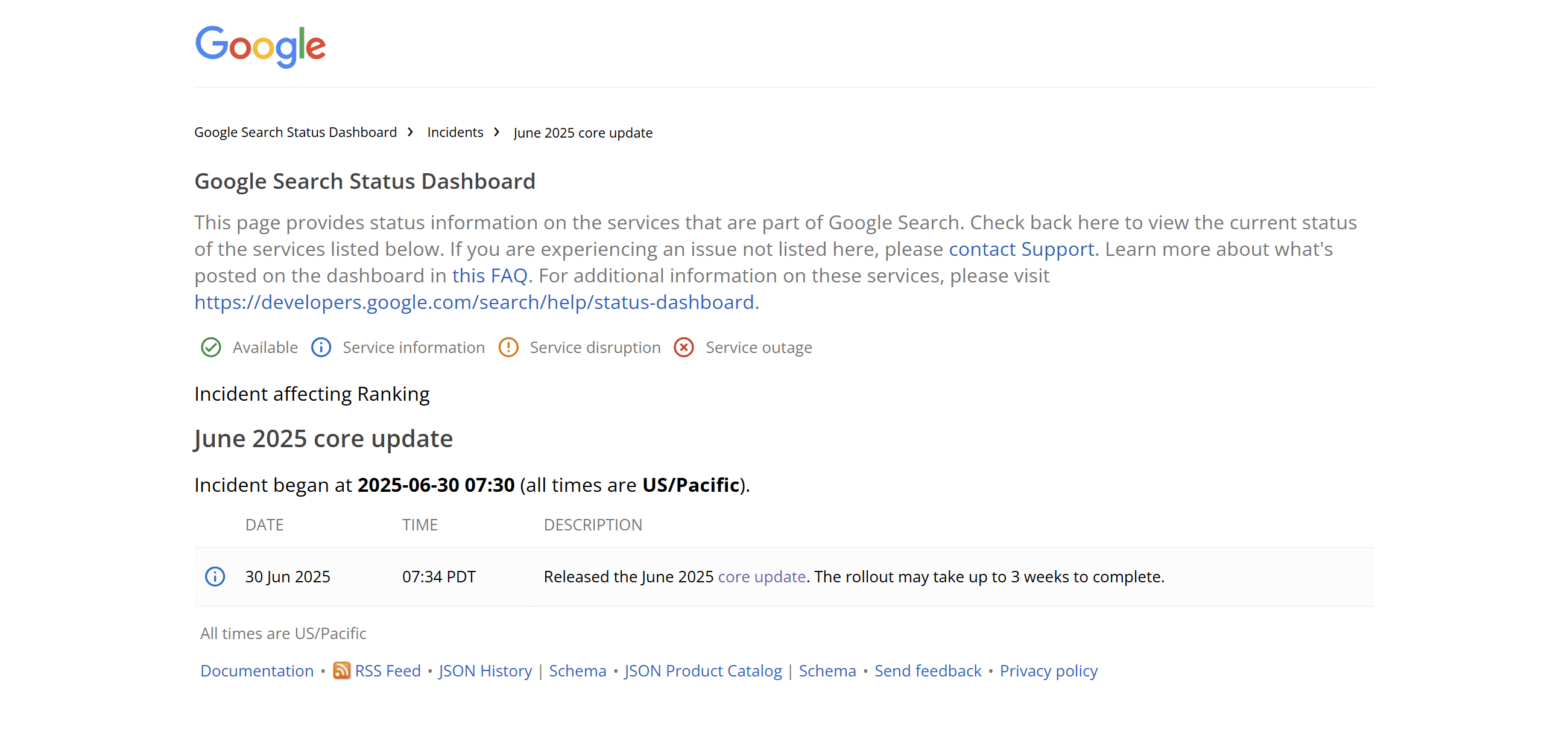Click the blue Service information legend icon

pos(321,347)
